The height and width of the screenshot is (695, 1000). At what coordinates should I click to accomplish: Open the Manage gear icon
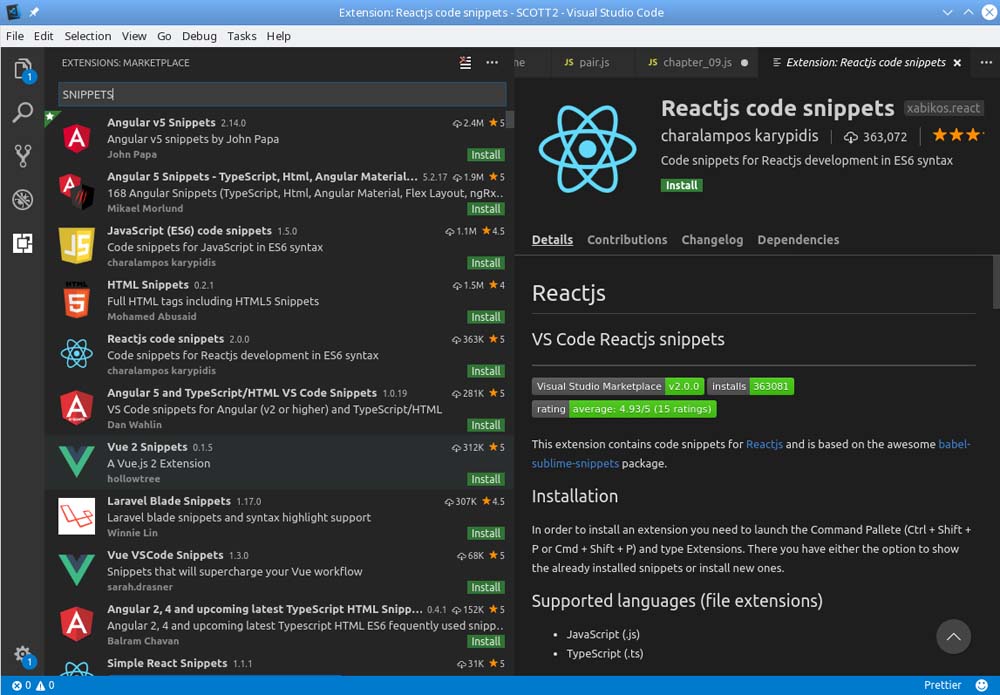[x=22, y=653]
